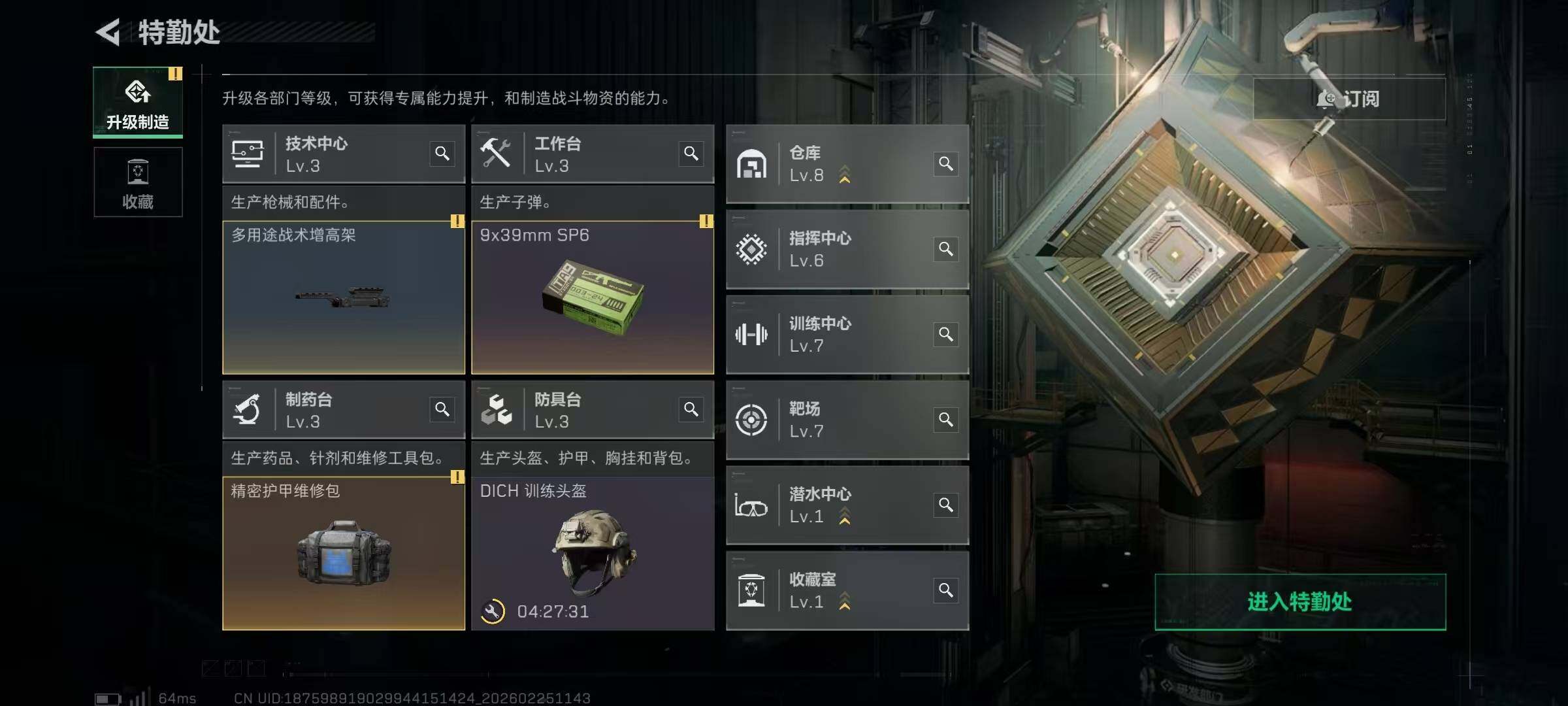
Task: Select the 精密护甲维修包 production card
Action: 344,553
